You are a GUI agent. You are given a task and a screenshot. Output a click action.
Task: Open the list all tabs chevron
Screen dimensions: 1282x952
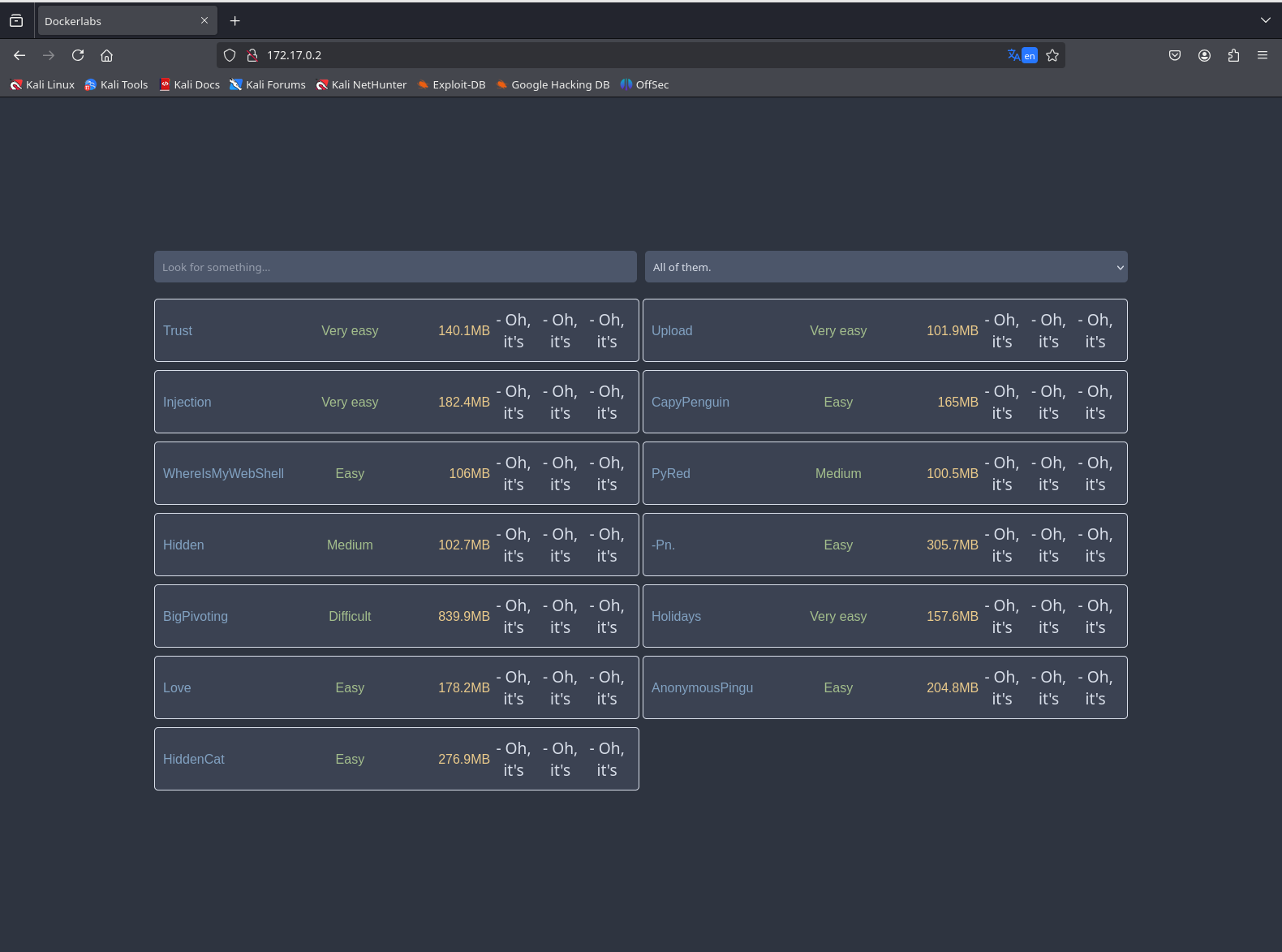tap(1265, 20)
